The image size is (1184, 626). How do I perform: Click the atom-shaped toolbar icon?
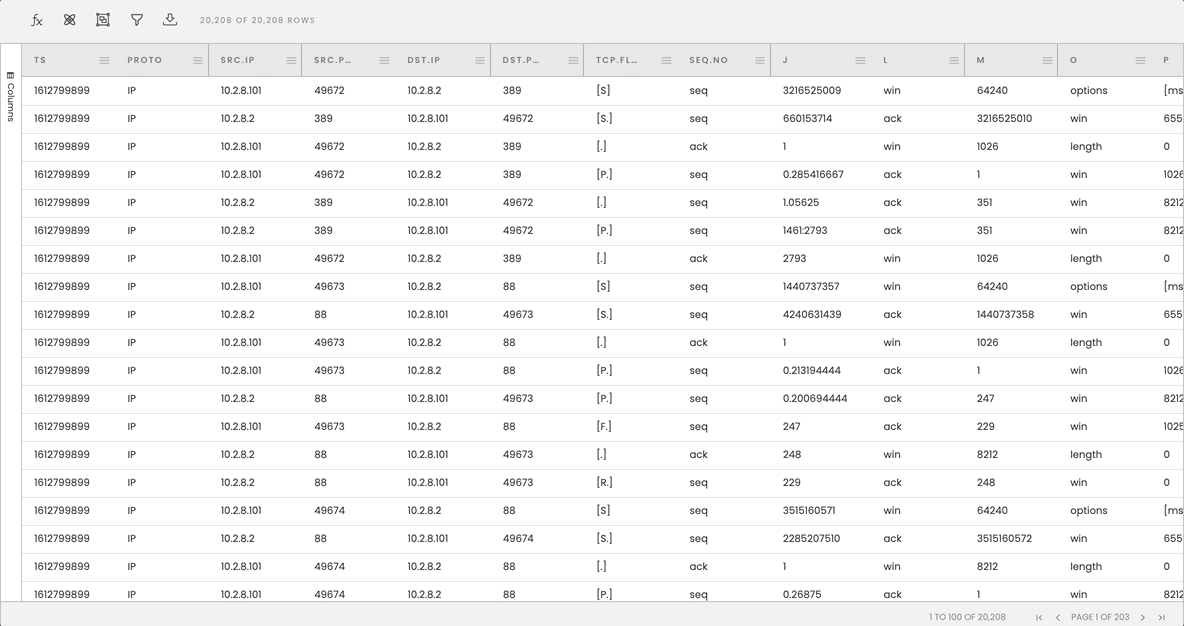coord(69,20)
